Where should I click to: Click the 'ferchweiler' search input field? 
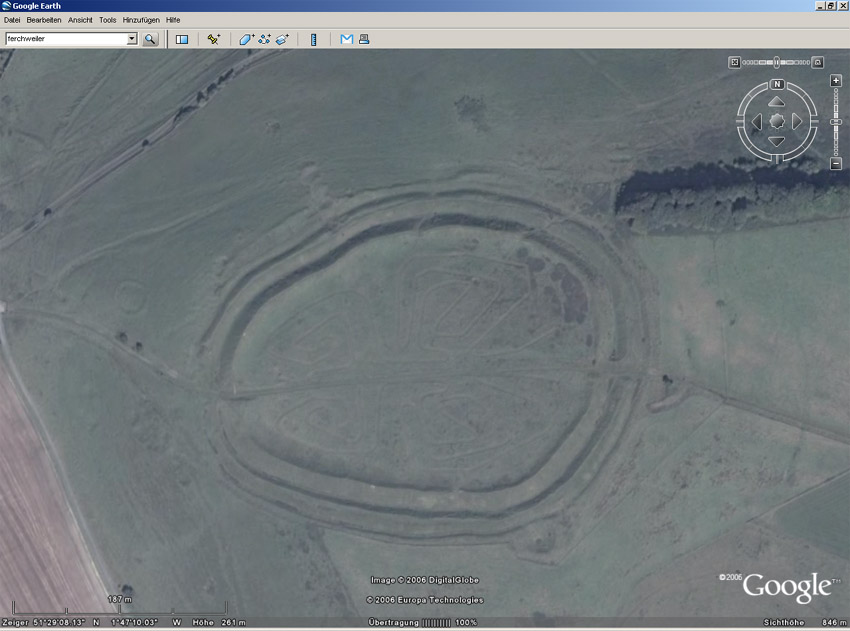coord(65,39)
